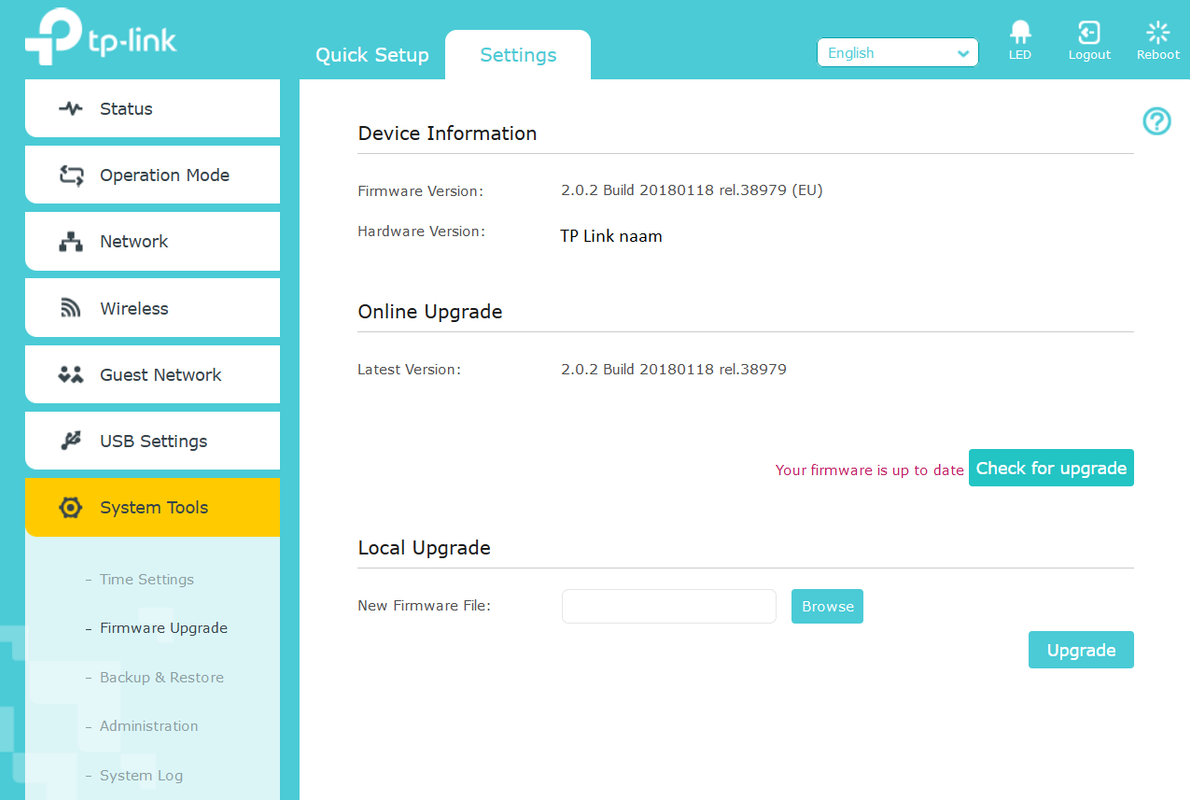
Task: Click the USB Settings plug icon
Action: click(x=71, y=440)
